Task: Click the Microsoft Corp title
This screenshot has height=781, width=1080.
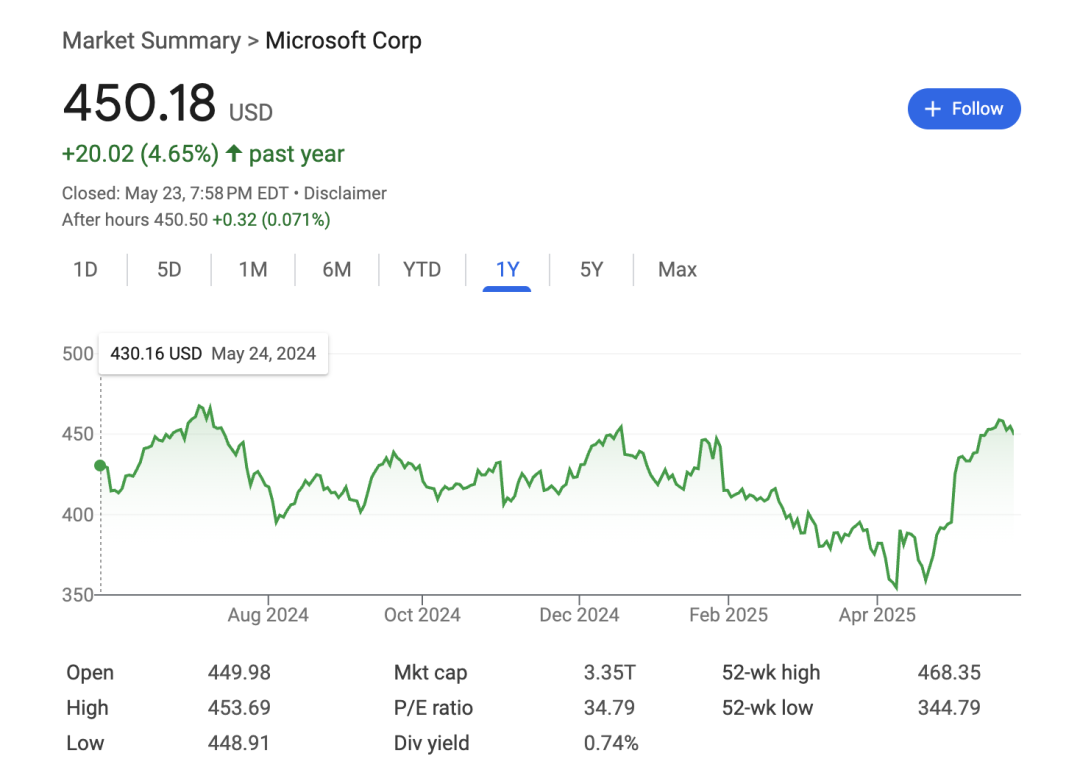Action: coord(343,41)
